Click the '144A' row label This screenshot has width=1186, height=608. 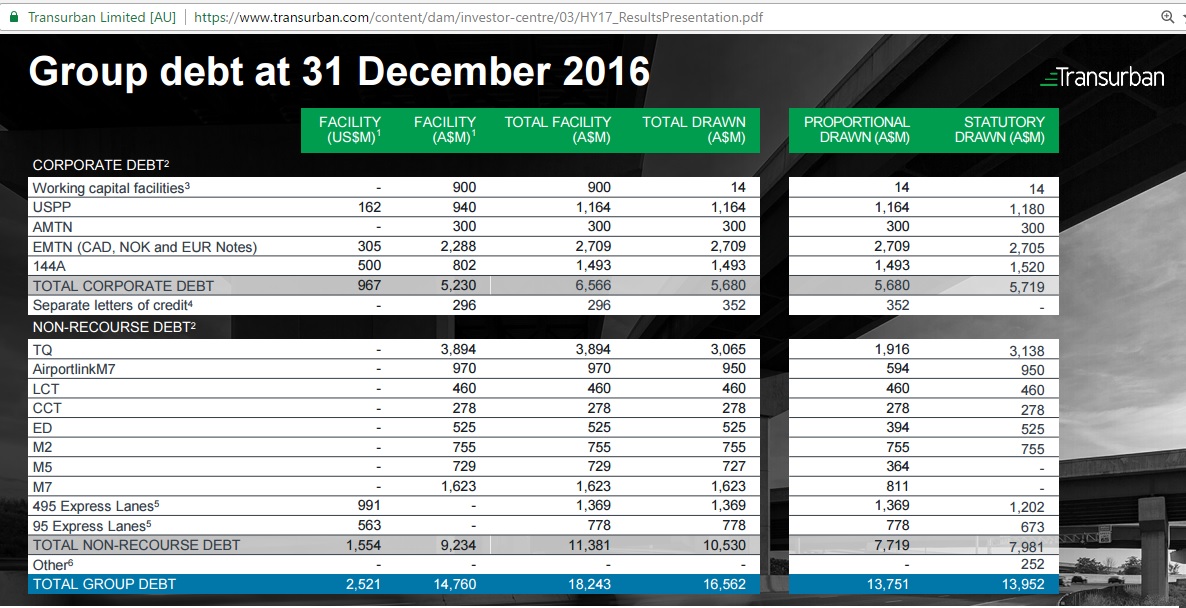click(49, 265)
